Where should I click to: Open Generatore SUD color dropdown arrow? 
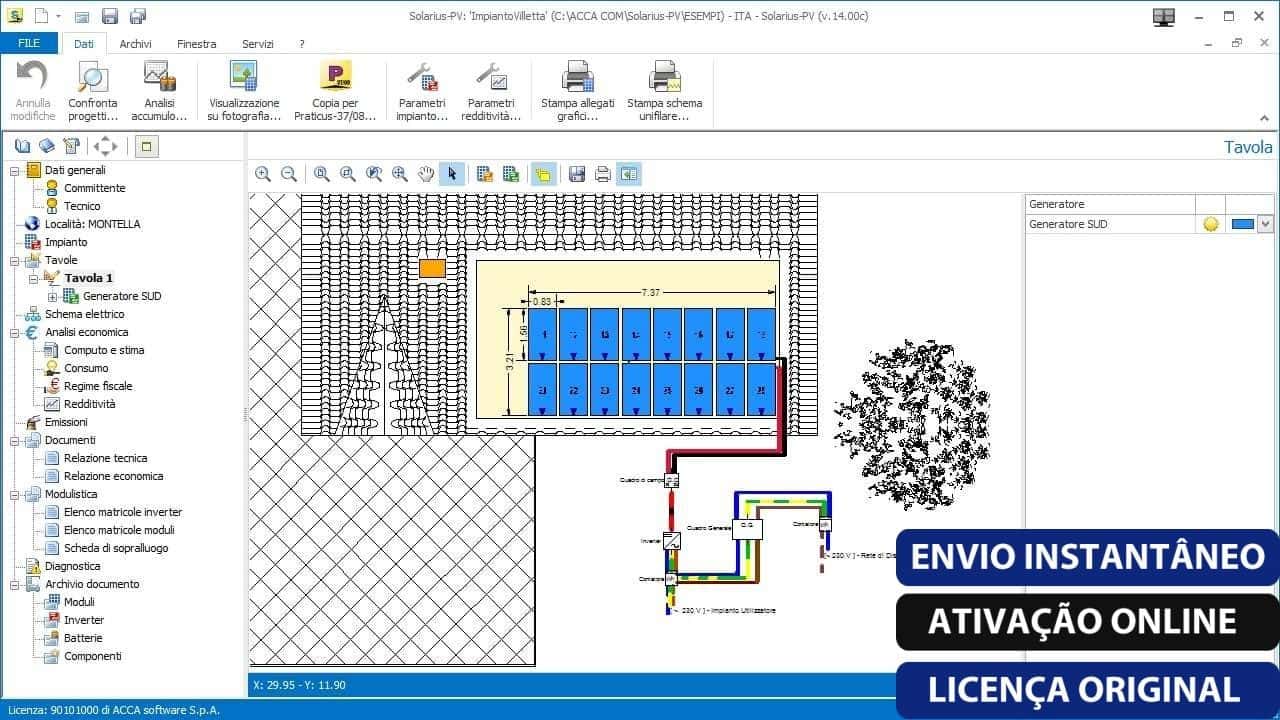pos(1265,224)
